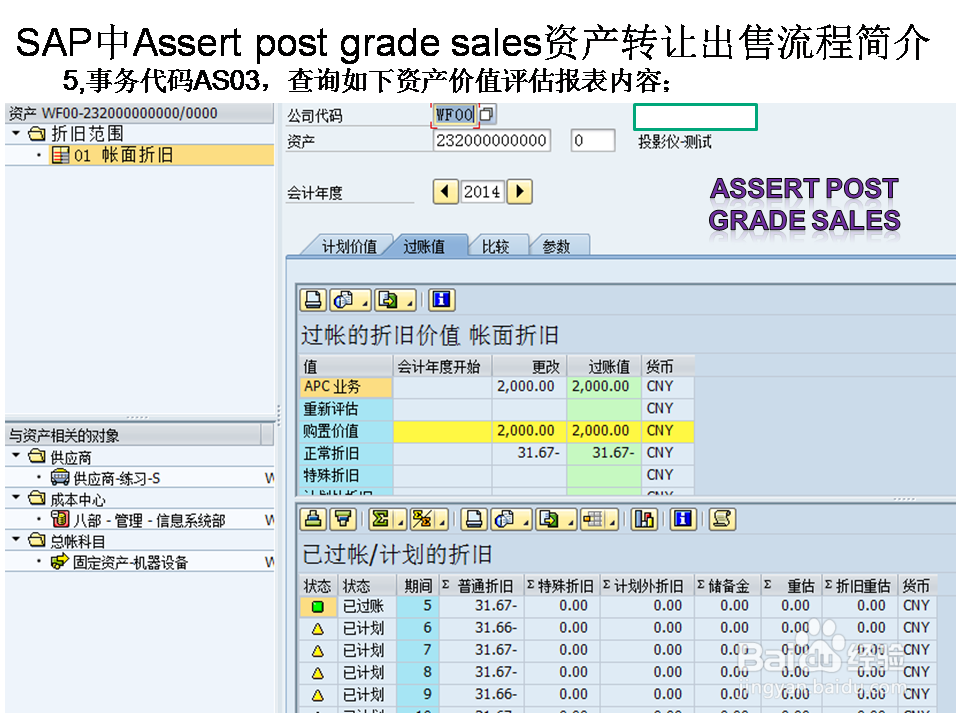The width and height of the screenshot is (960, 720).
Task: Open the 参数 tab
Action: tap(556, 246)
